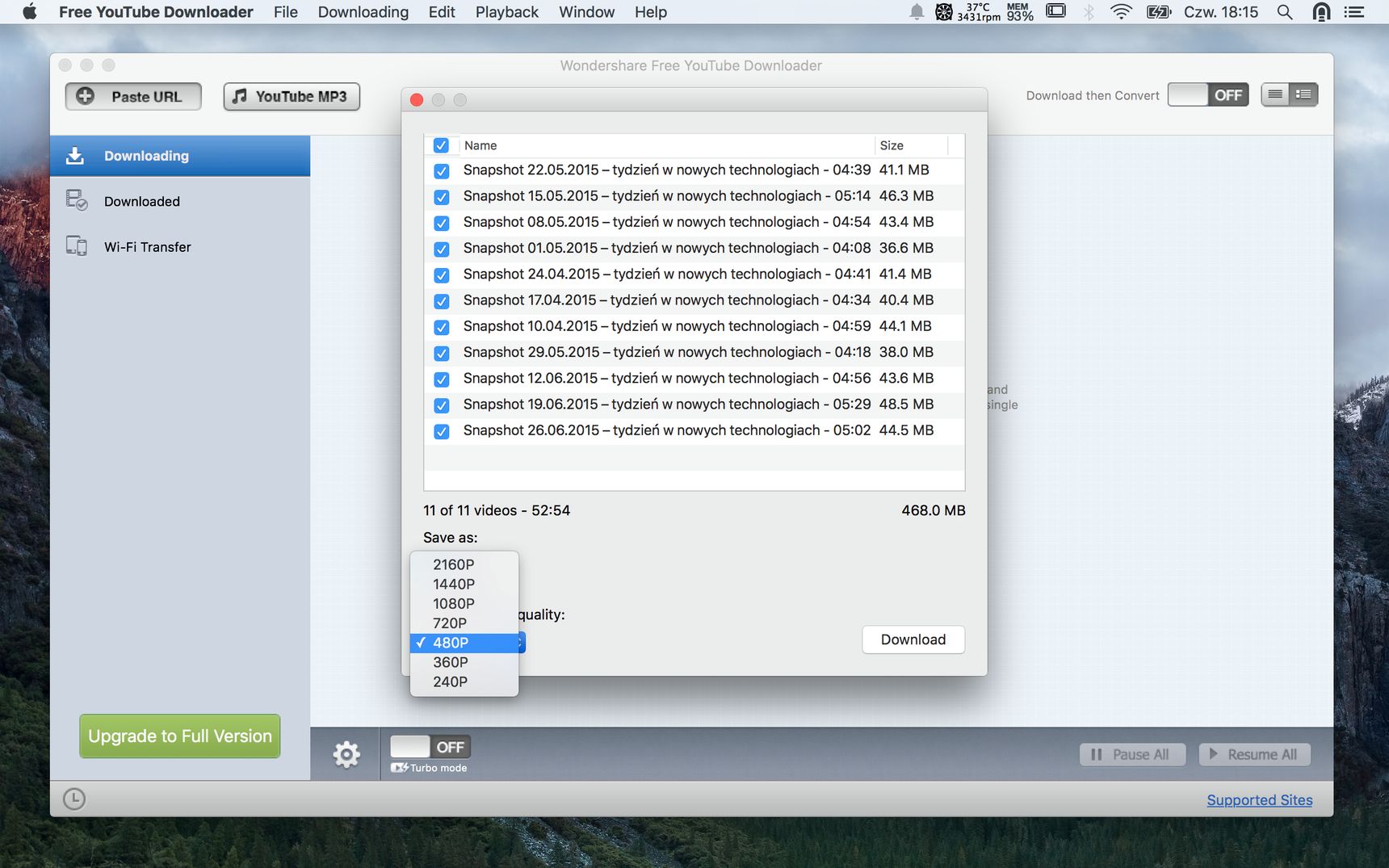
Task: Open the Playback menu
Action: click(x=506, y=12)
